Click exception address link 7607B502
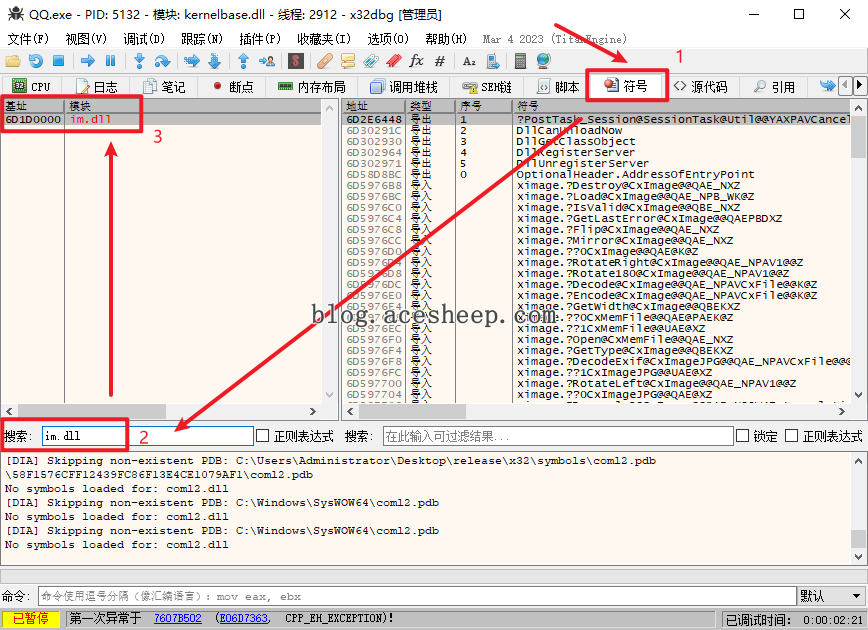This screenshot has width=868, height=630. [178, 618]
